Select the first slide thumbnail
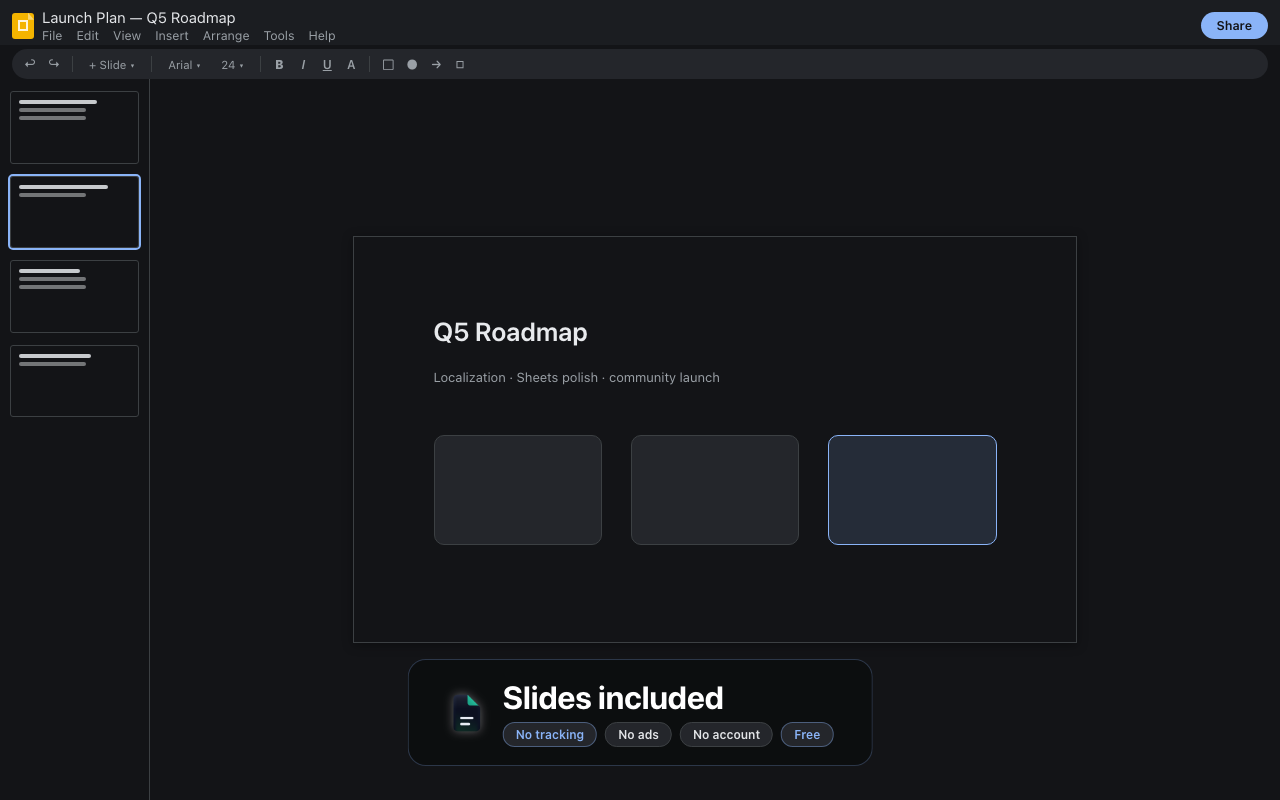The height and width of the screenshot is (800, 1280). (x=75, y=127)
